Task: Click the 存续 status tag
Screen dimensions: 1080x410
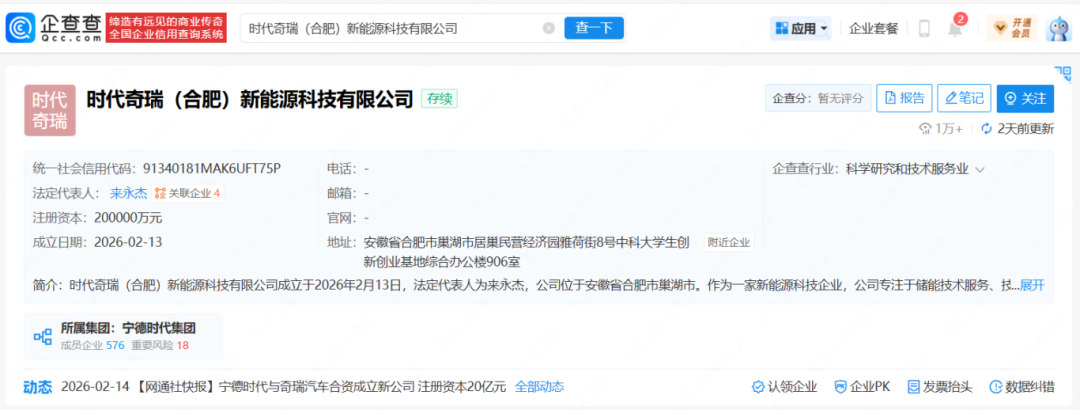Action: tap(439, 99)
